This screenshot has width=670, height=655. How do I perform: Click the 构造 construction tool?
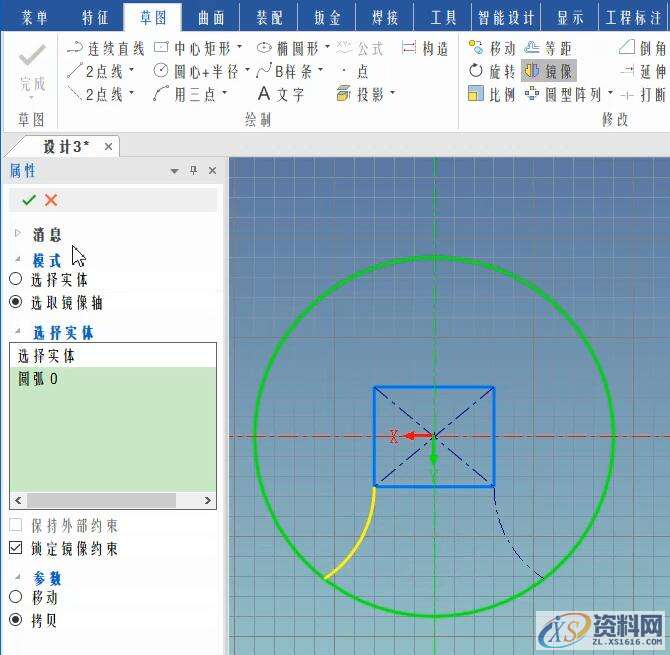tap(425, 48)
